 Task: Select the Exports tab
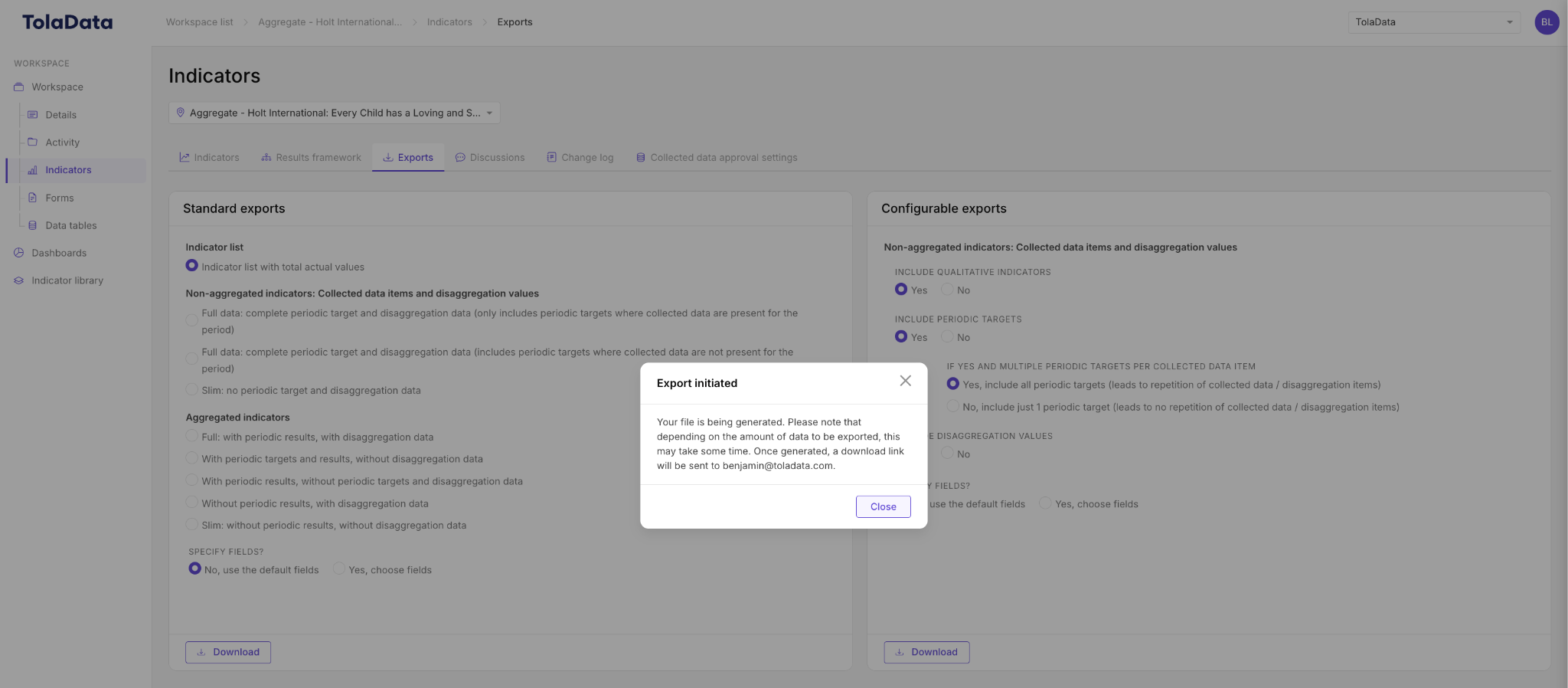[408, 157]
